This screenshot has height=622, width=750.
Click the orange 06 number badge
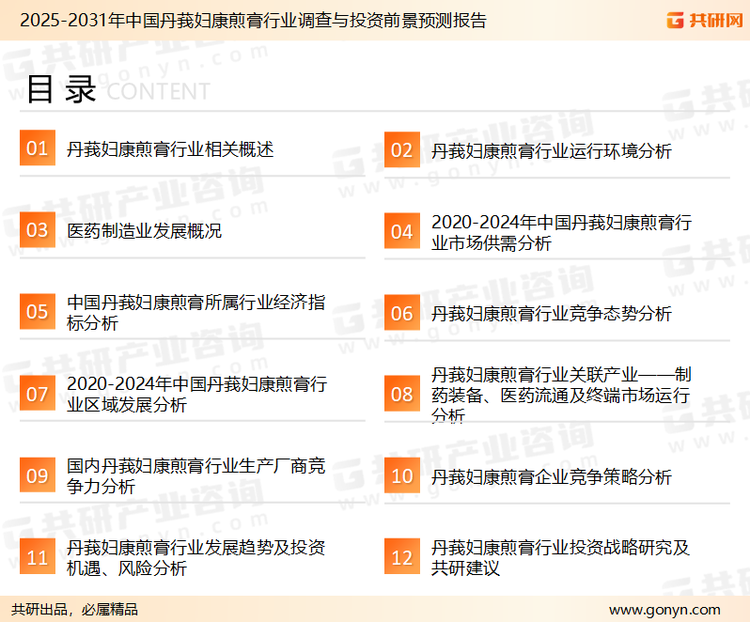402,313
